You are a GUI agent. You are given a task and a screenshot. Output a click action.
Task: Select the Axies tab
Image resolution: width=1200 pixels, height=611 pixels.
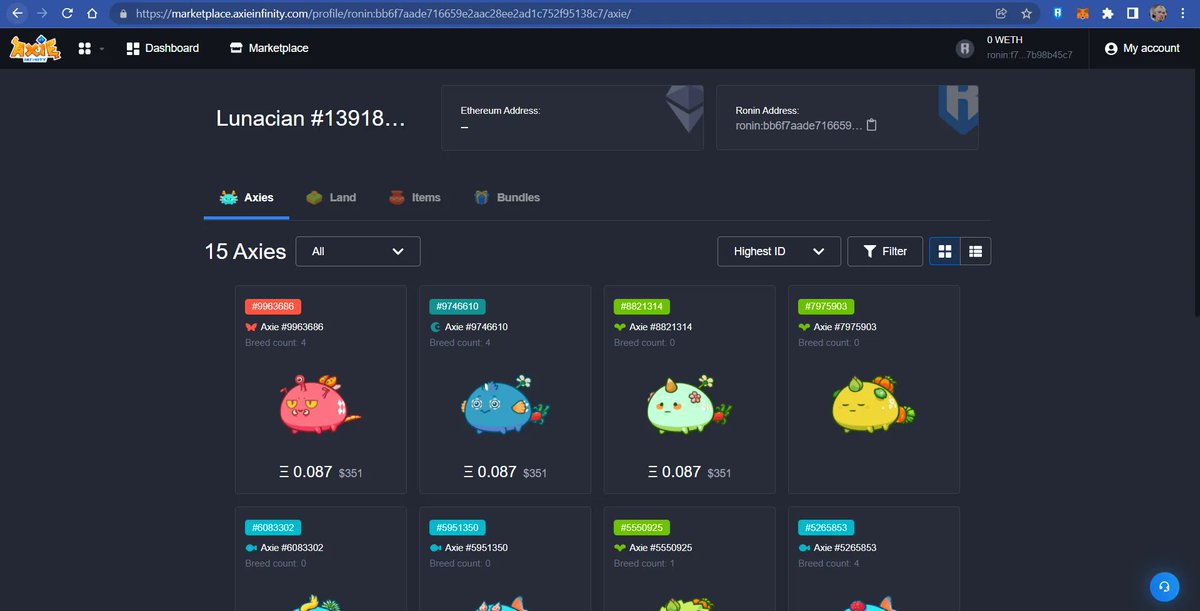(x=247, y=197)
